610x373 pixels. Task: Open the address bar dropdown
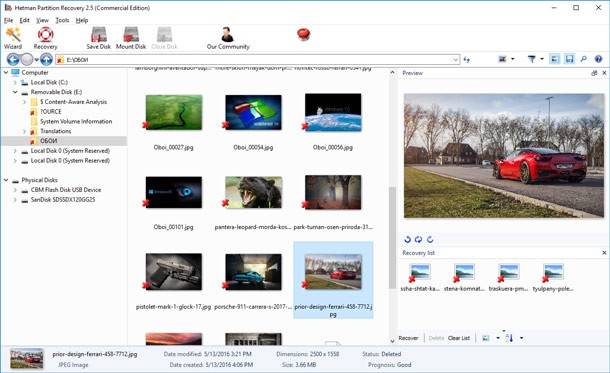(455, 60)
